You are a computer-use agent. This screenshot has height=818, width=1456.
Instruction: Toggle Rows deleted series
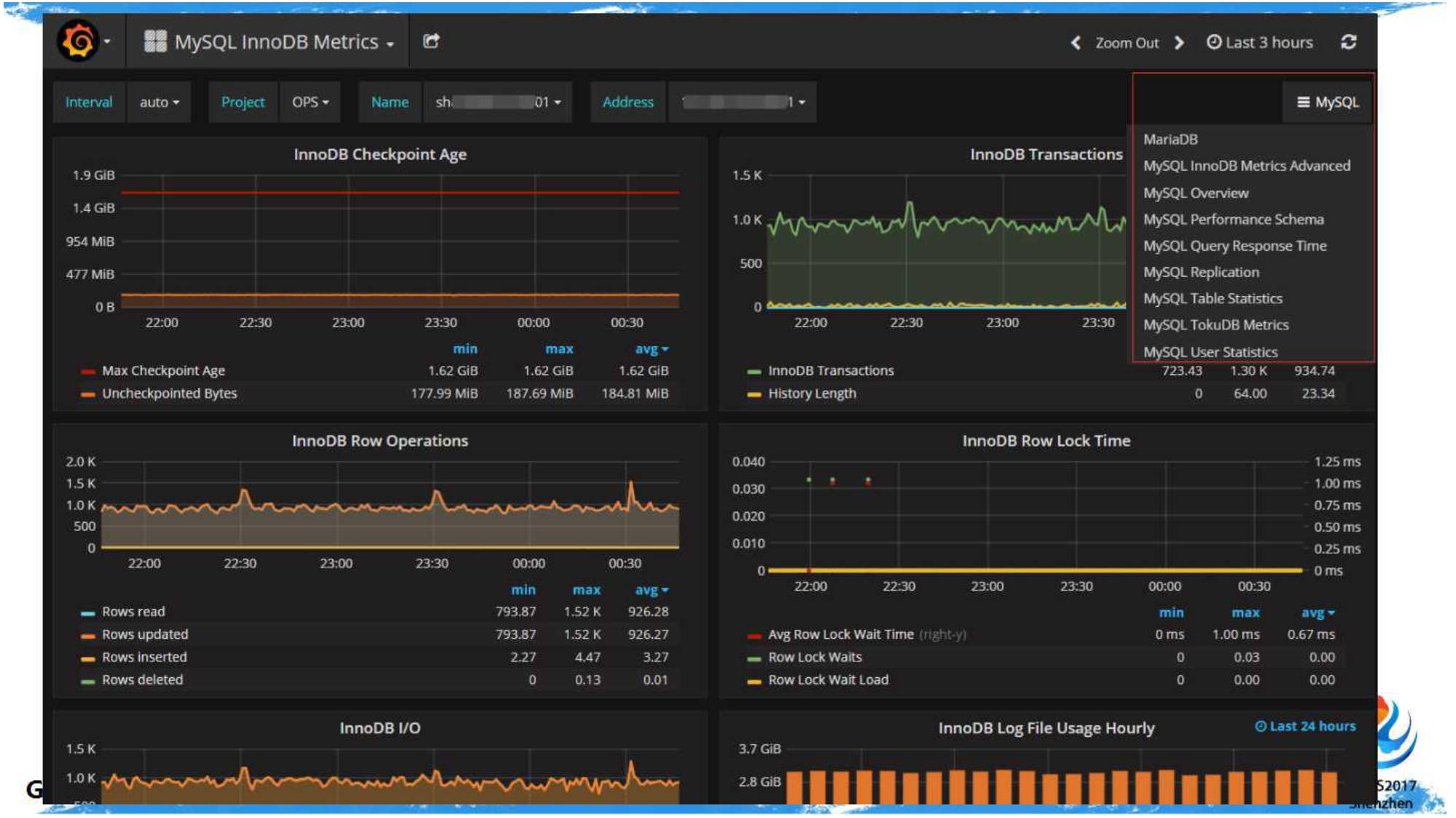coord(142,679)
